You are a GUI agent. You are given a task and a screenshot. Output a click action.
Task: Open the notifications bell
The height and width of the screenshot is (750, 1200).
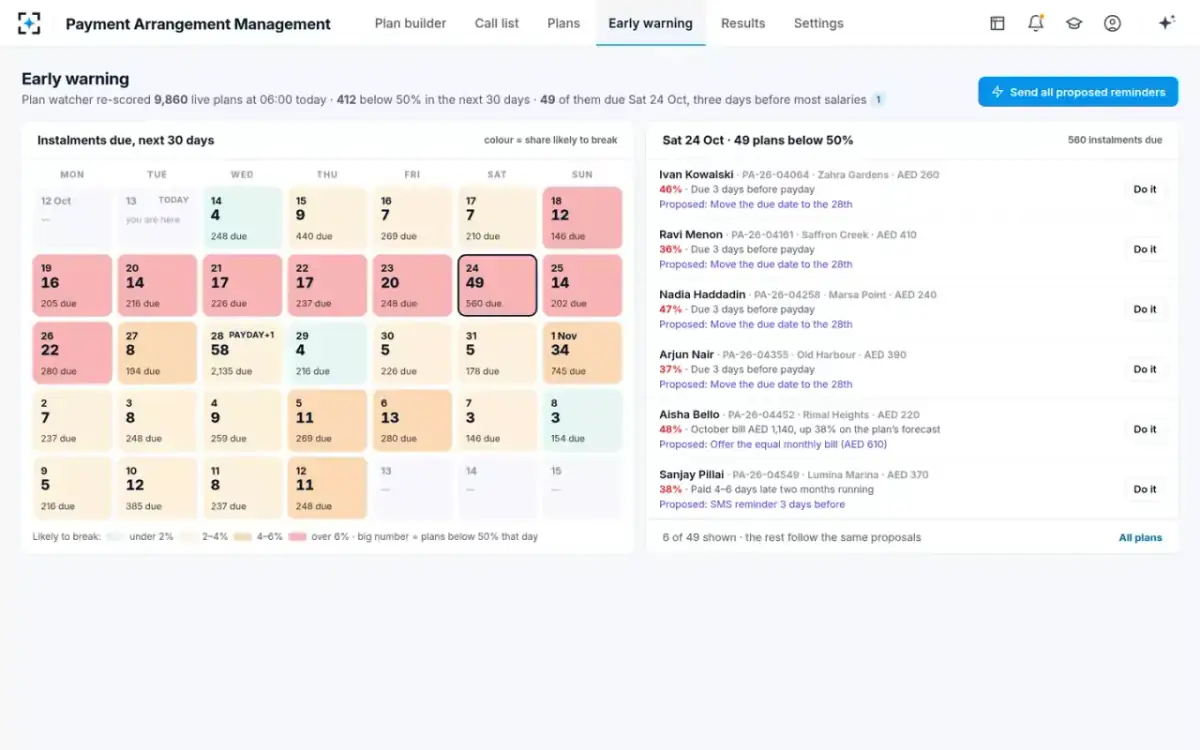pos(1036,23)
